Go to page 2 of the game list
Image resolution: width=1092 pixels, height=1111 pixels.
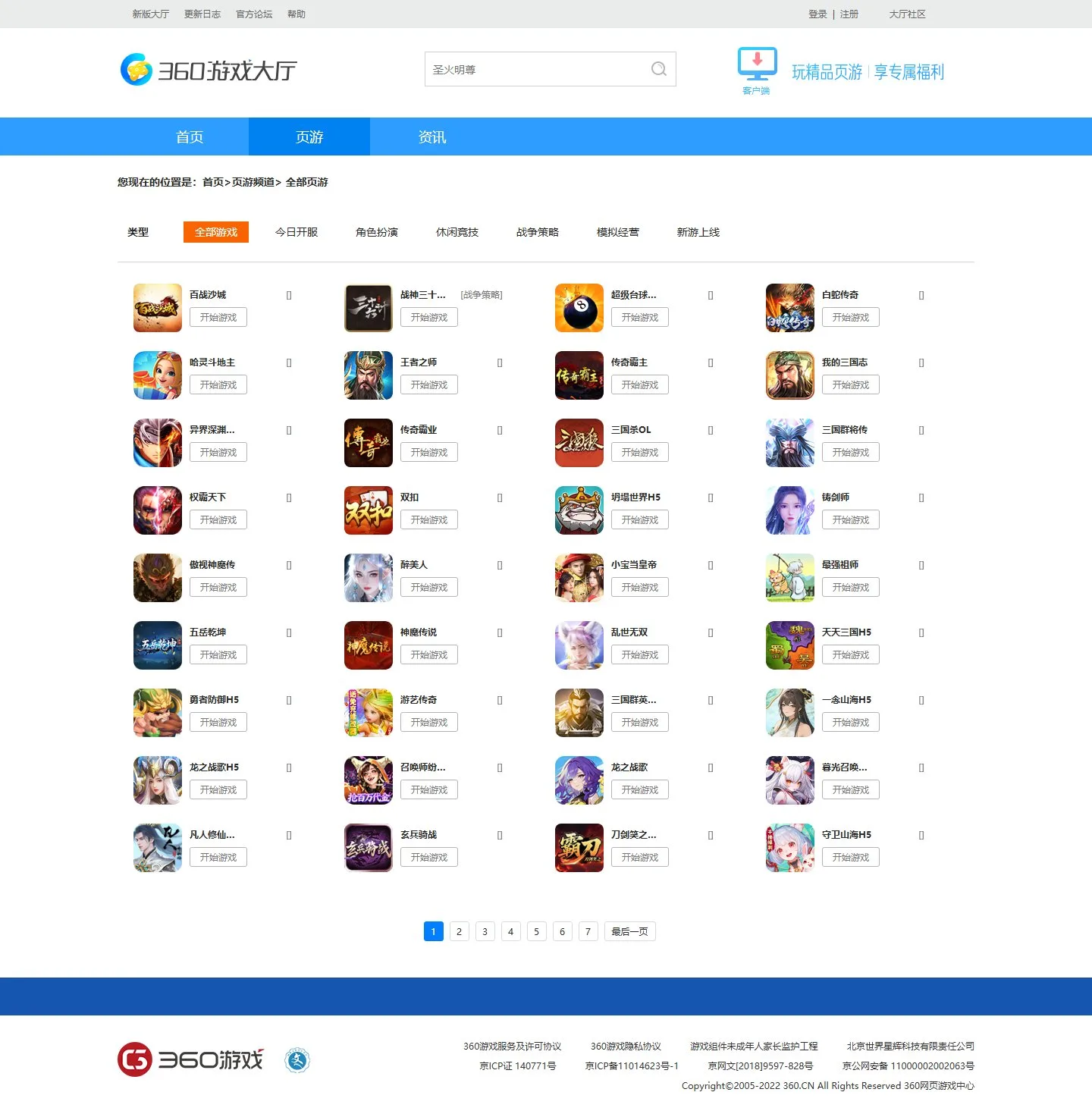tap(459, 931)
